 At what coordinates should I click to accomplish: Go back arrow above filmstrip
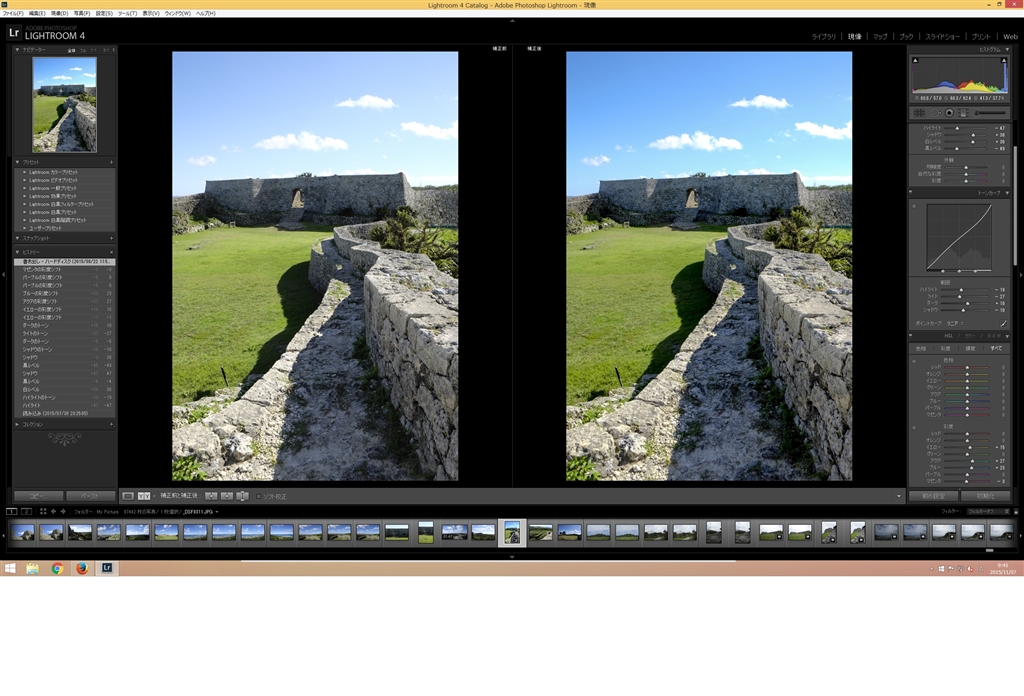(54, 511)
